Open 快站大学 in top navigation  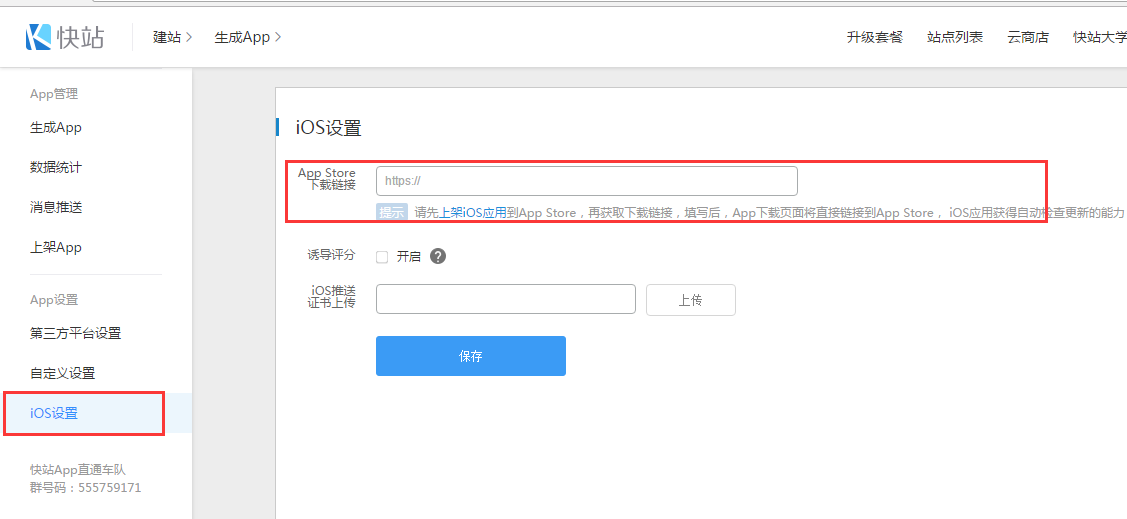tap(1098, 37)
